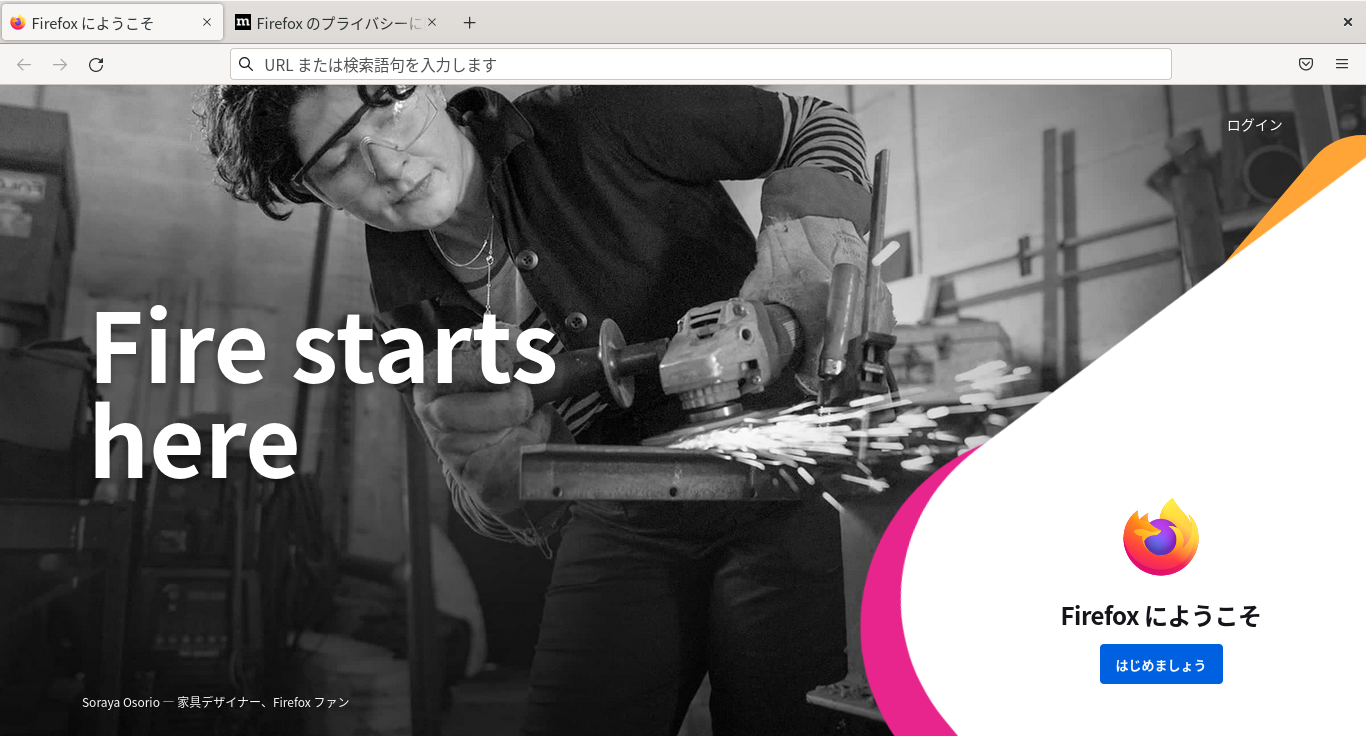Screen dimensions: 1366x736
Task: Click the Firefox logo above the welcome text
Action: [1161, 537]
